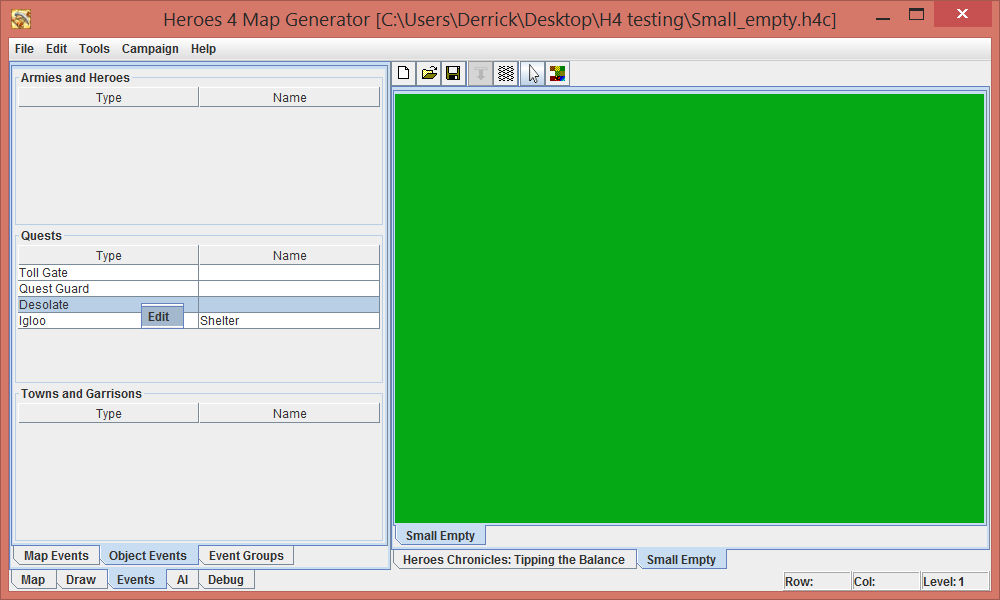Select the Igloo quest row
Image resolution: width=1000 pixels, height=600 pixels.
pos(199,320)
